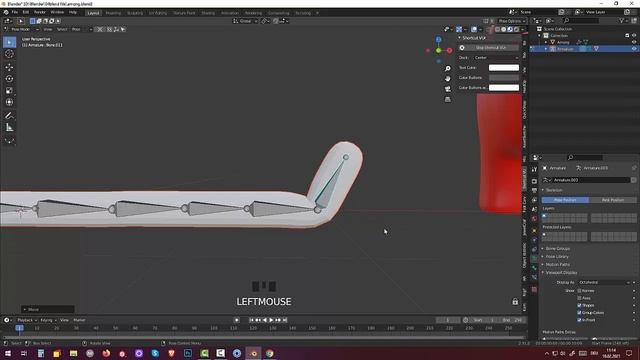The width and height of the screenshot is (640, 360).
Task: Toggle visibility of Collection in outliner
Action: coord(634,36)
